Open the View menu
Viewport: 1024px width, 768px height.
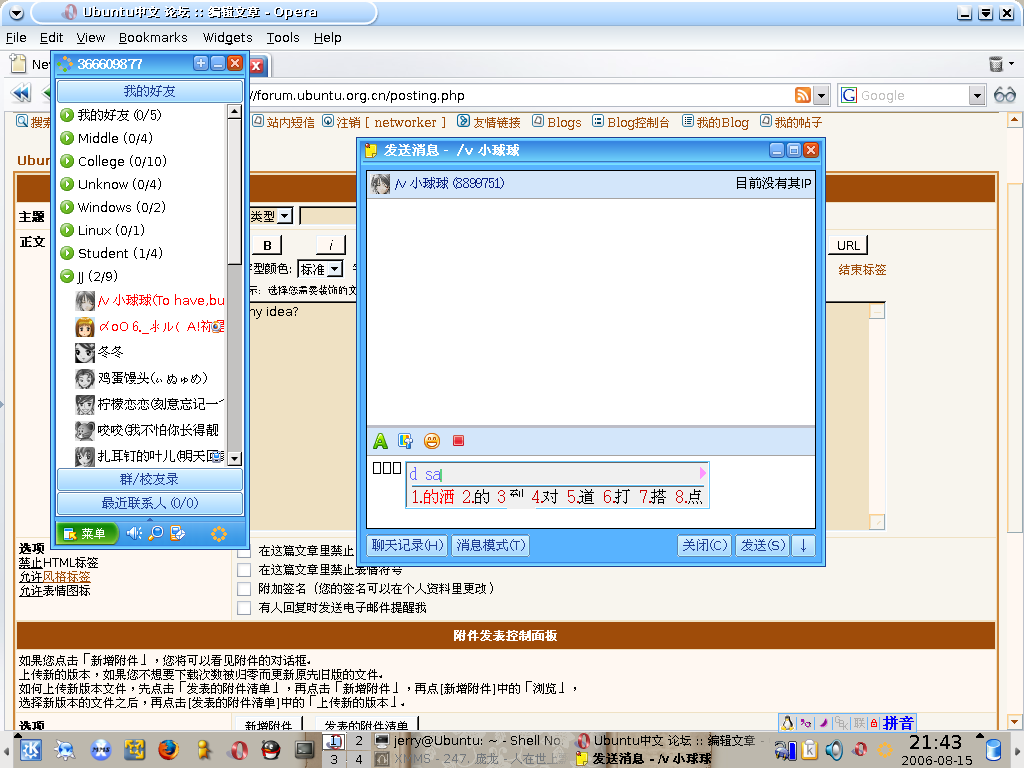91,38
